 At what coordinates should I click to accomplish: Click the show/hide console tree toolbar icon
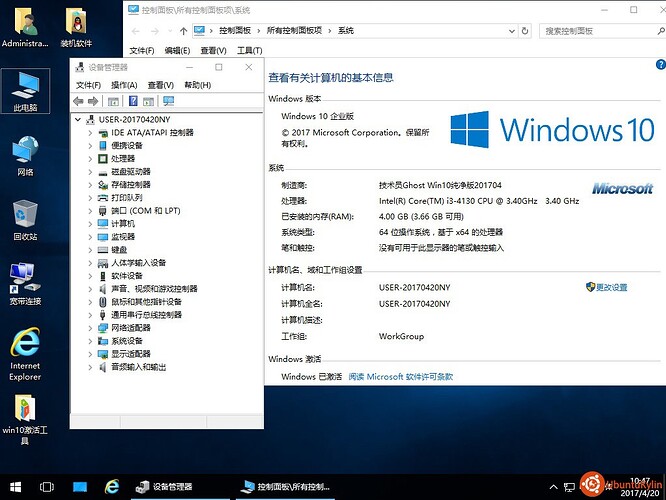(113, 101)
